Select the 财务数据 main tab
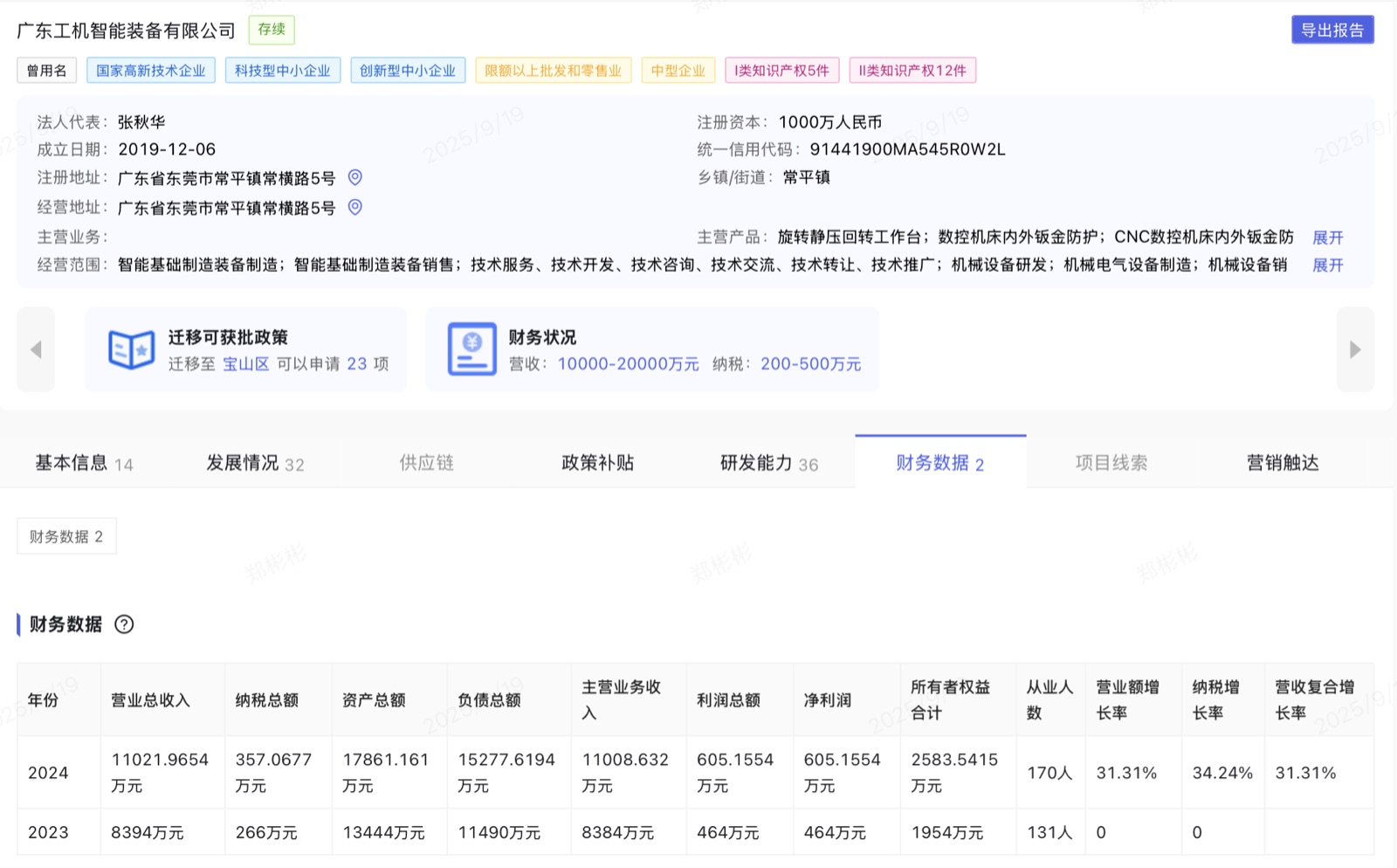 pos(939,463)
